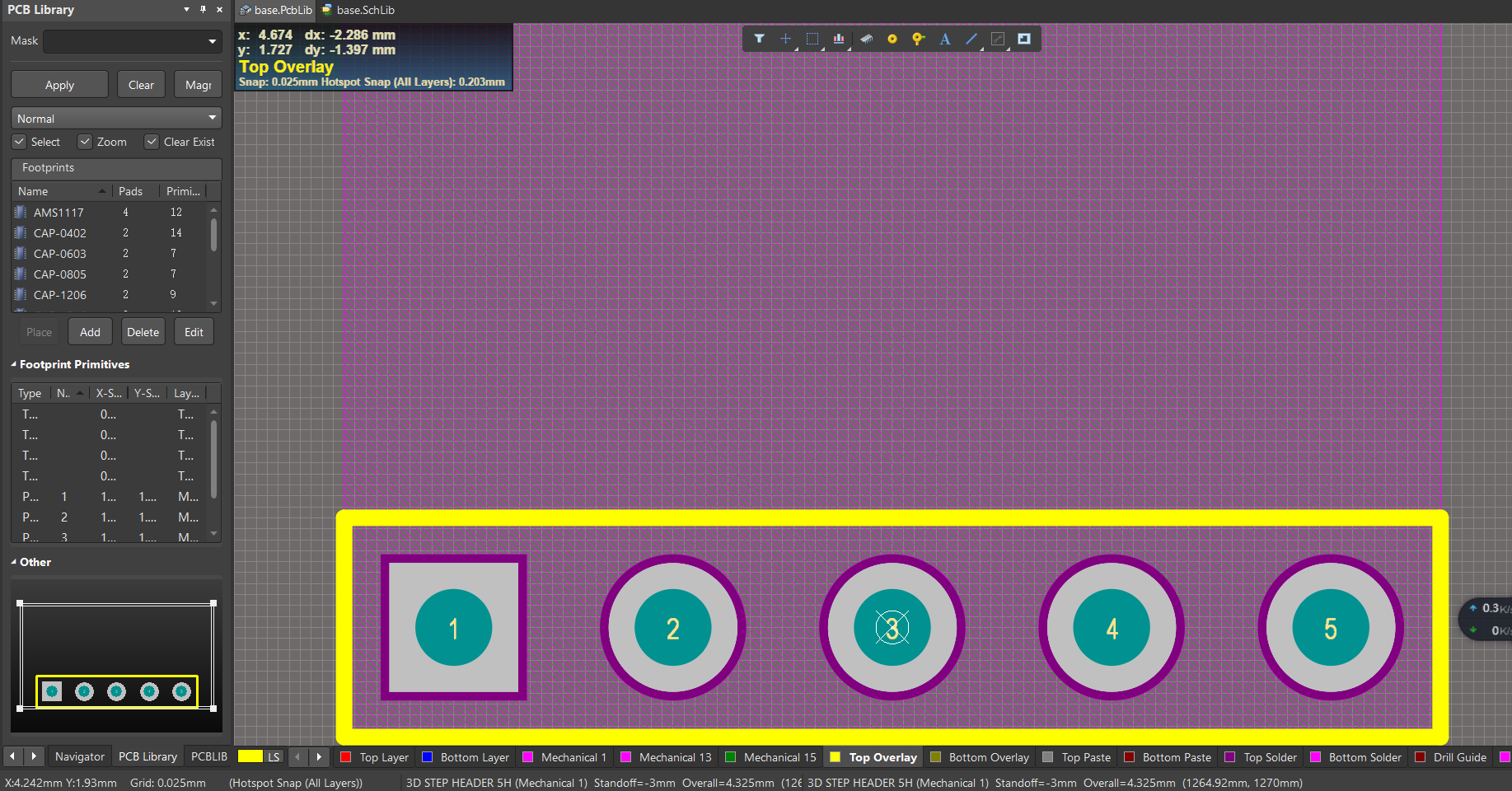Switch to the Mechanical 13 layer tab

(666, 757)
